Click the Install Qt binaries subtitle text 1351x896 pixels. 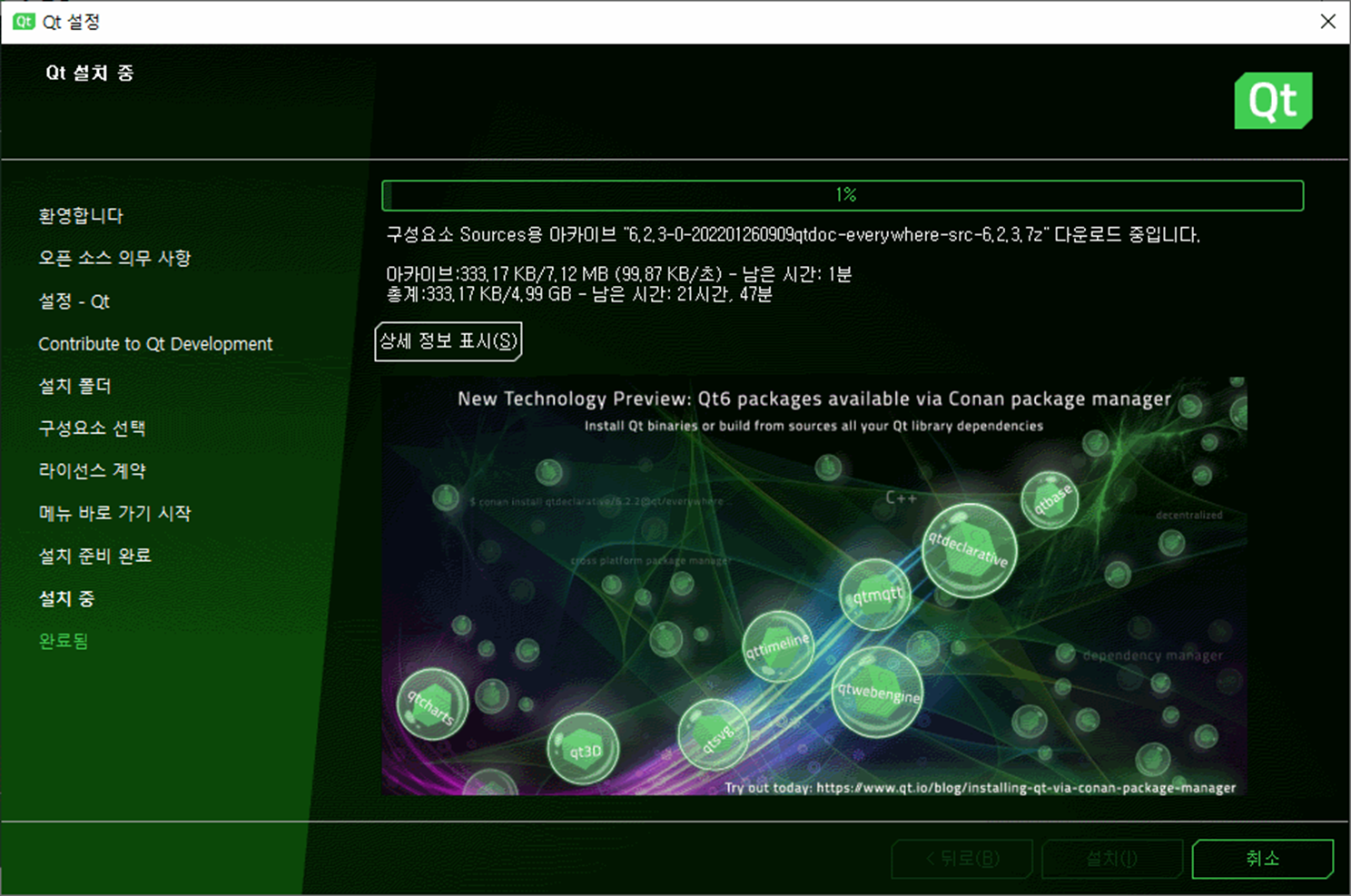tap(814, 426)
